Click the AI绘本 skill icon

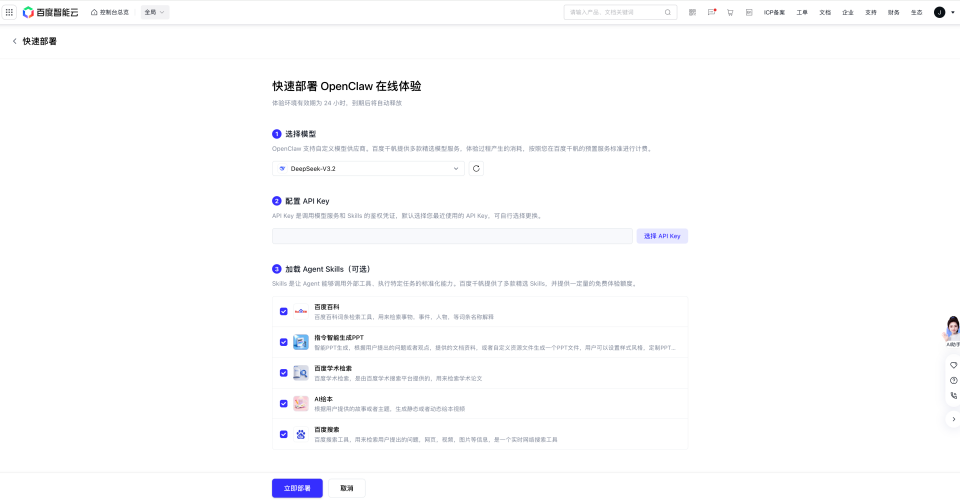[x=301, y=403]
